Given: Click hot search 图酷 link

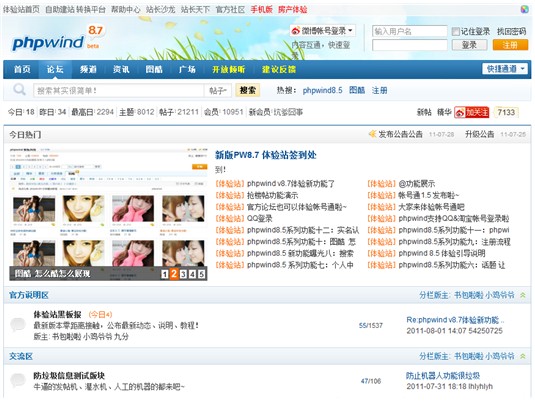Looking at the screenshot, I should (357, 90).
